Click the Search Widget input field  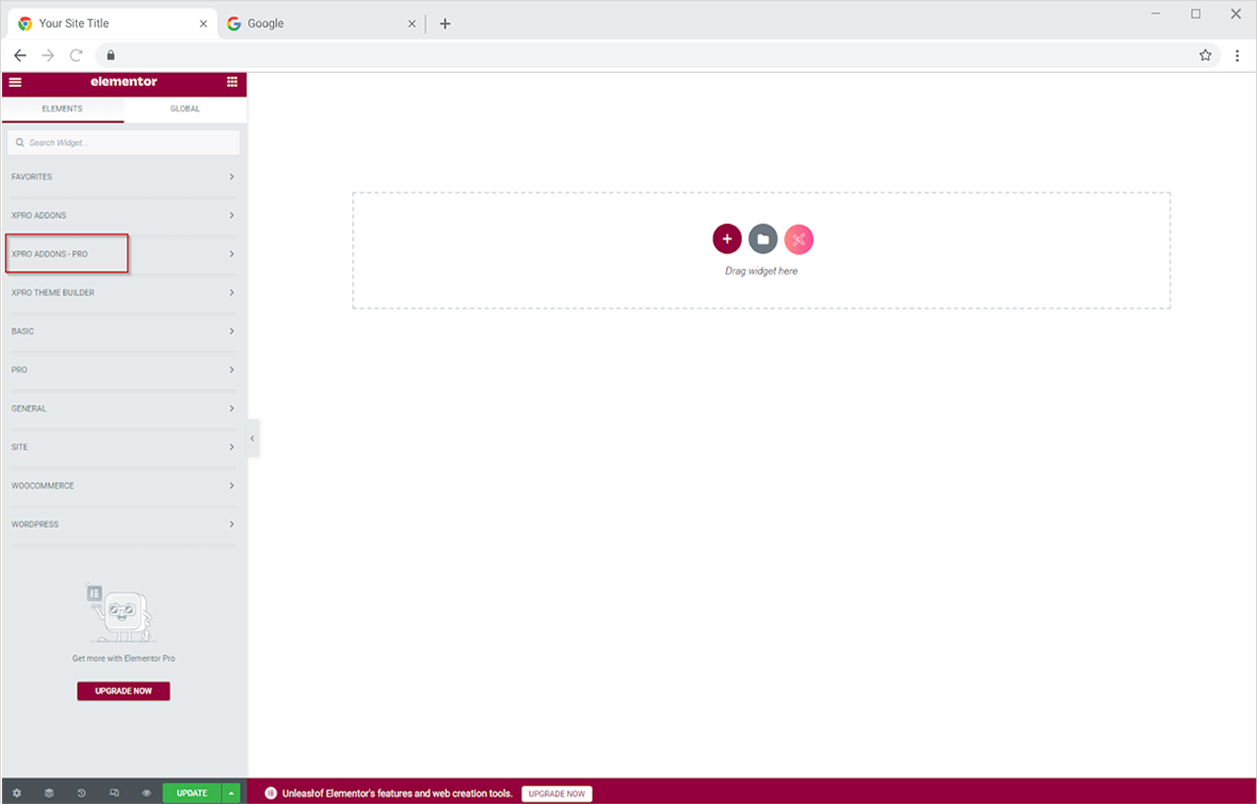124,143
